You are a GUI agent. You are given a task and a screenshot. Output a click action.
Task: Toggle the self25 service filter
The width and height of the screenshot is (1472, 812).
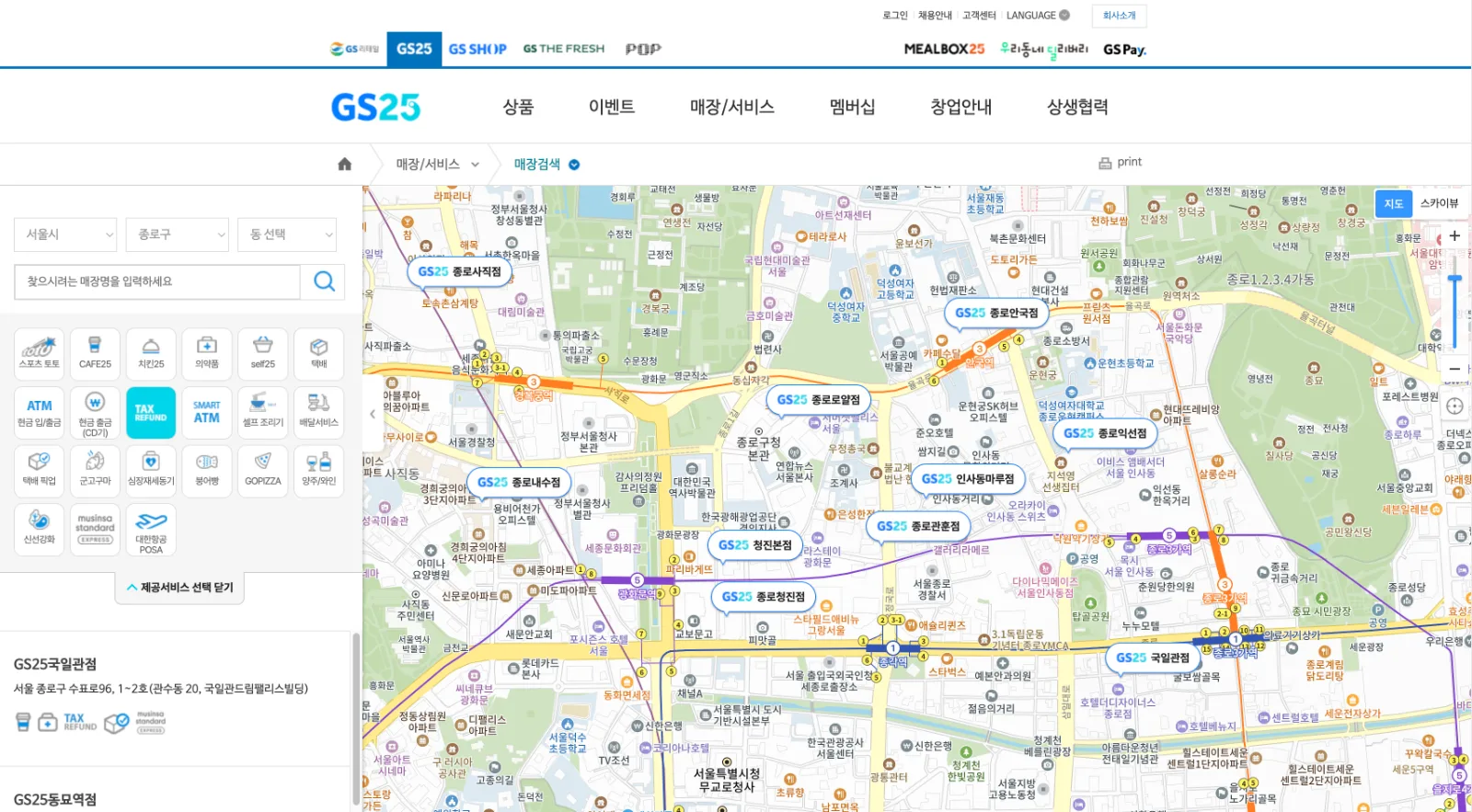pos(263,354)
